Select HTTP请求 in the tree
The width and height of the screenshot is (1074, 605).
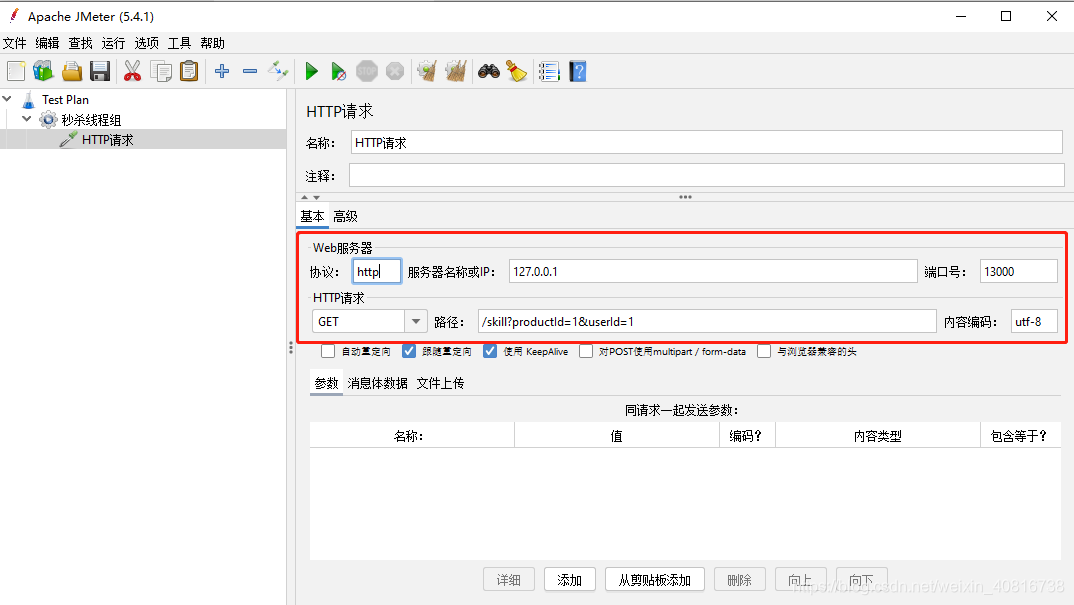(108, 140)
